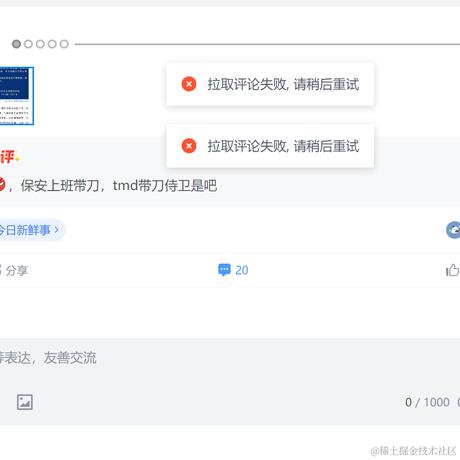Viewport: 460px width, 460px height.
Task: Open the 今日新鲜事 topic tag
Action: pyautogui.click(x=32, y=230)
